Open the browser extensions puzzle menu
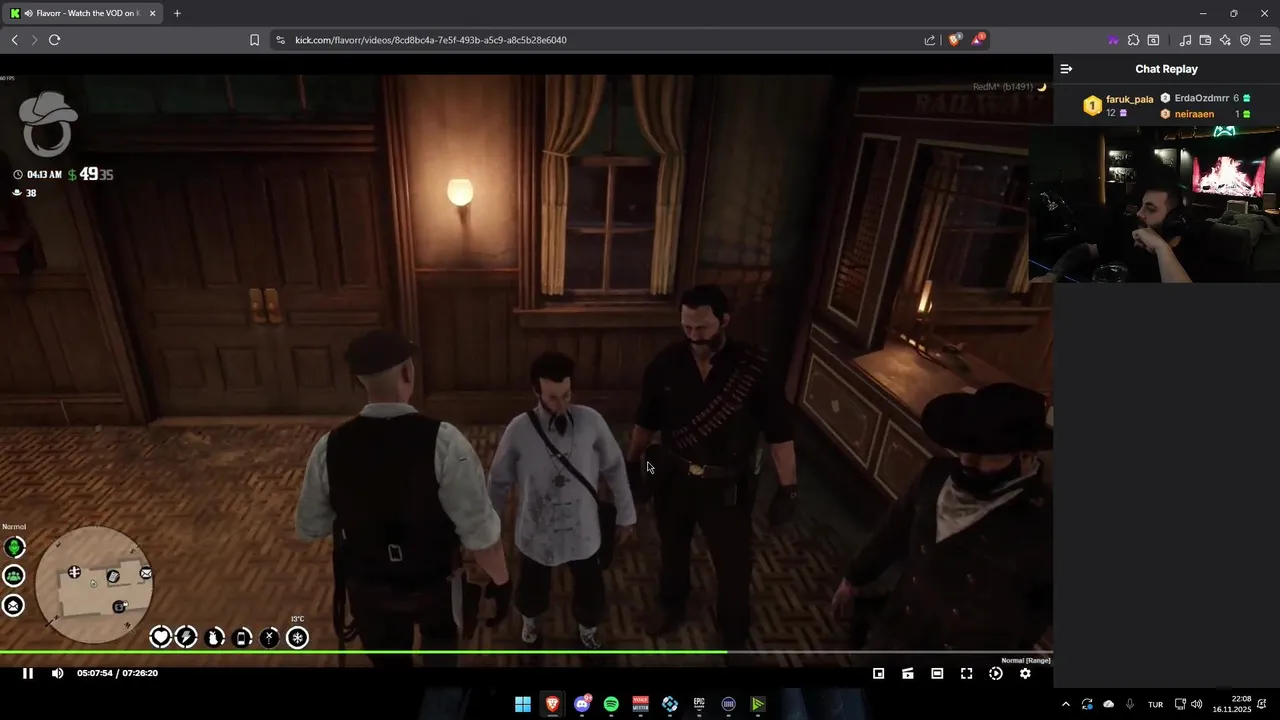Image resolution: width=1280 pixels, height=720 pixels. [1133, 40]
